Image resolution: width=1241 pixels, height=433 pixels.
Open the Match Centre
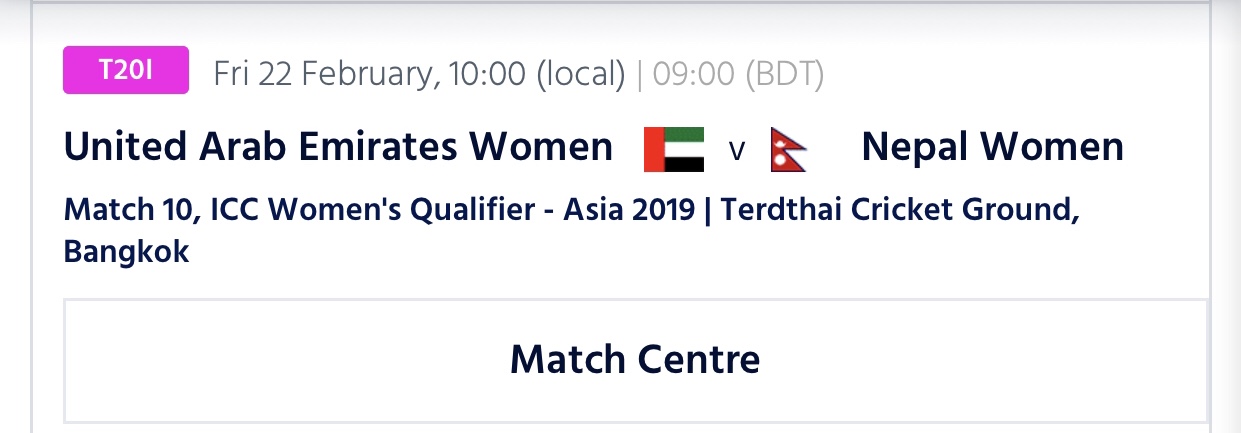[635, 359]
